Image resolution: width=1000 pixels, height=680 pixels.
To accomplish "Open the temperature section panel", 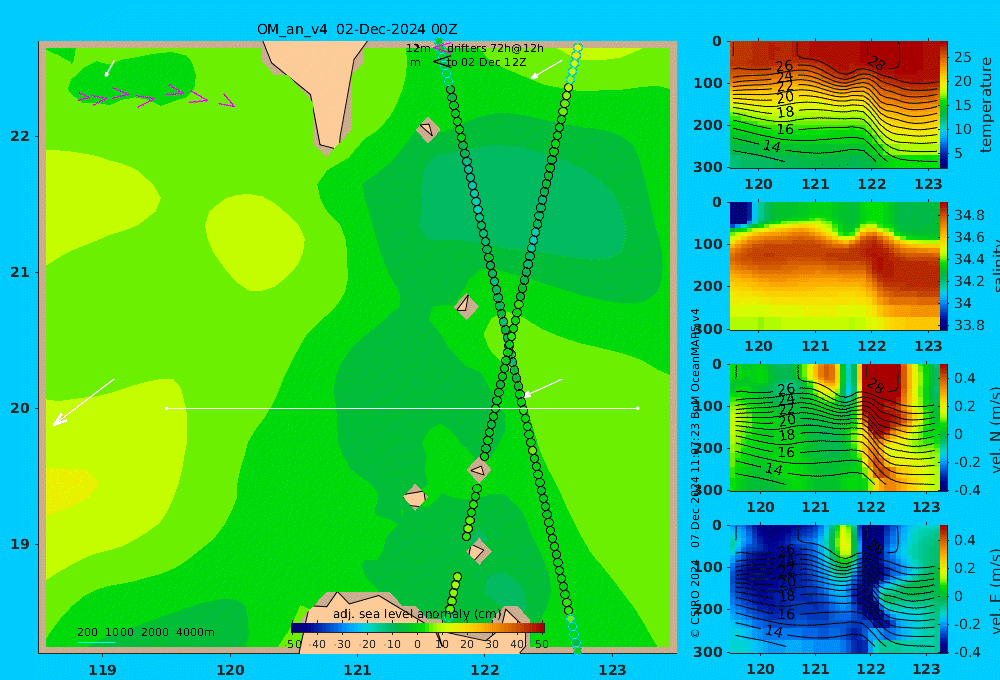I will pyautogui.click(x=834, y=105).
